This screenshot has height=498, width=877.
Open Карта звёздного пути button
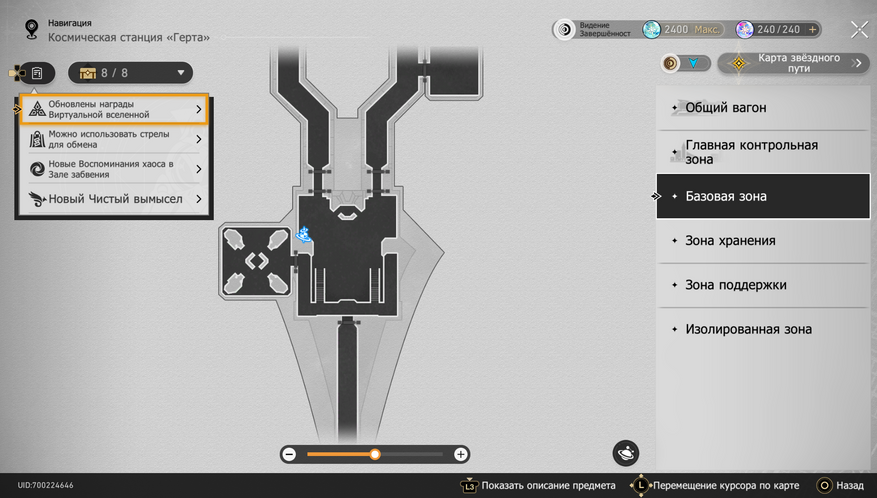tap(793, 63)
